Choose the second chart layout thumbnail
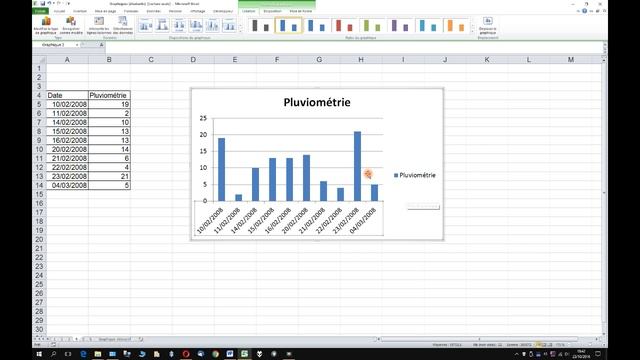 point(162,25)
